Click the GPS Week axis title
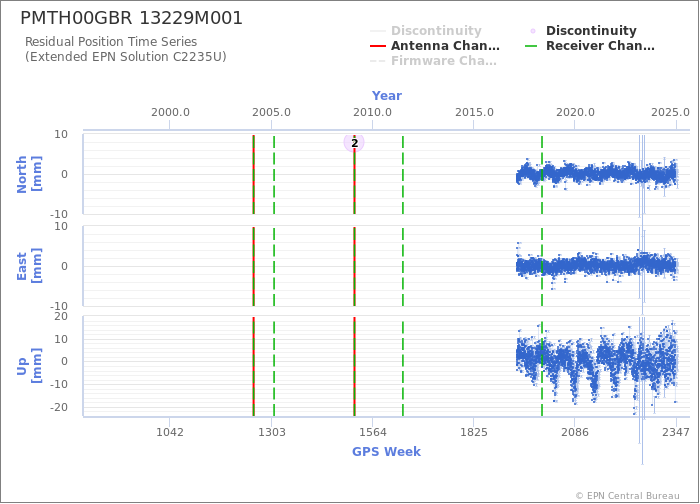This screenshot has width=700, height=504. pos(386,452)
